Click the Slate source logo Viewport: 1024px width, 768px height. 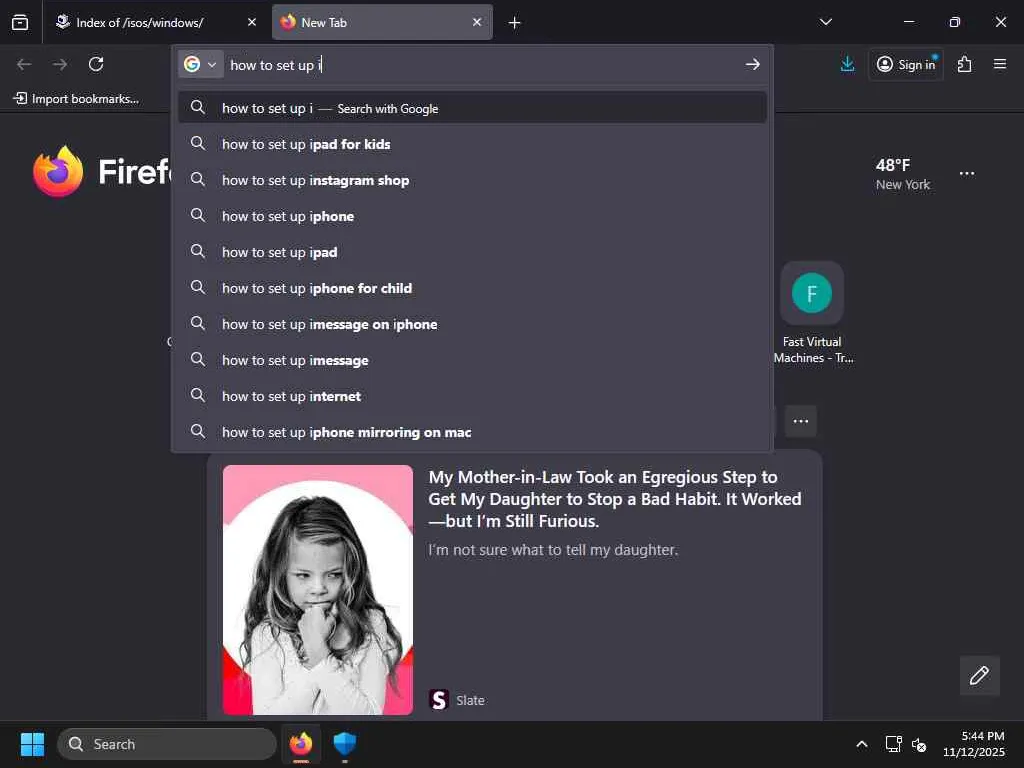tap(439, 700)
